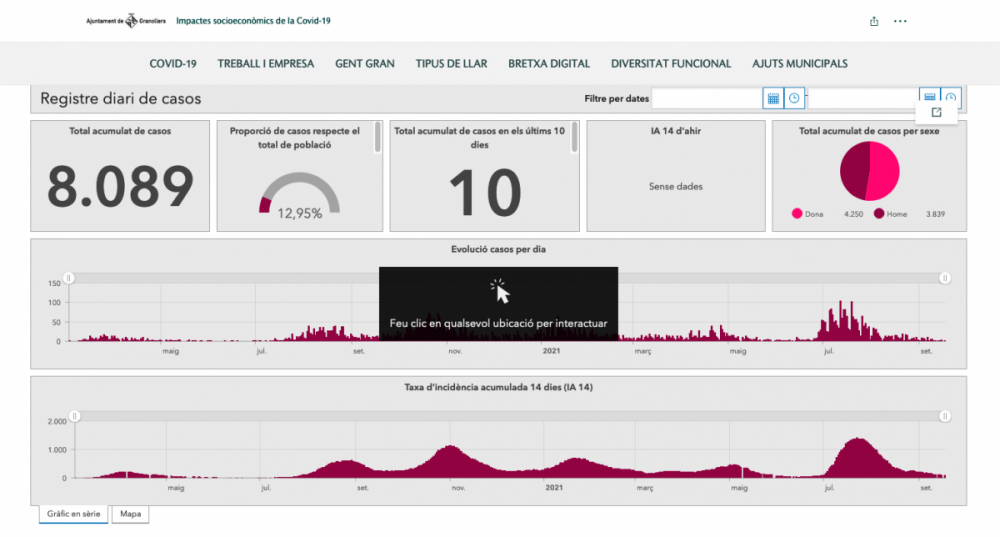Switch to the GENT GRAN tab
1000x537 pixels.
pyautogui.click(x=365, y=64)
